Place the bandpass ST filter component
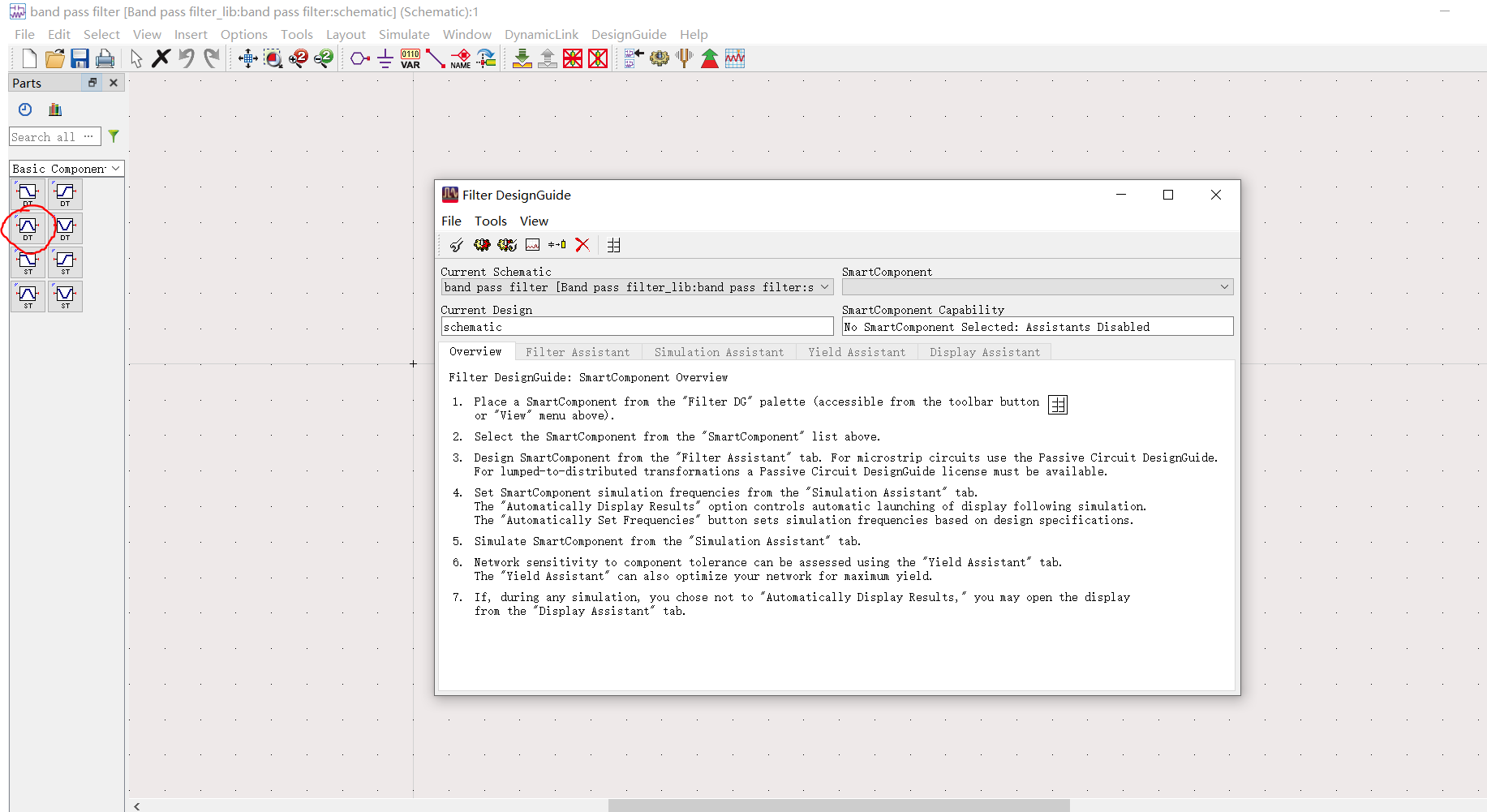Viewport: 1487px width, 812px height. pos(28,296)
